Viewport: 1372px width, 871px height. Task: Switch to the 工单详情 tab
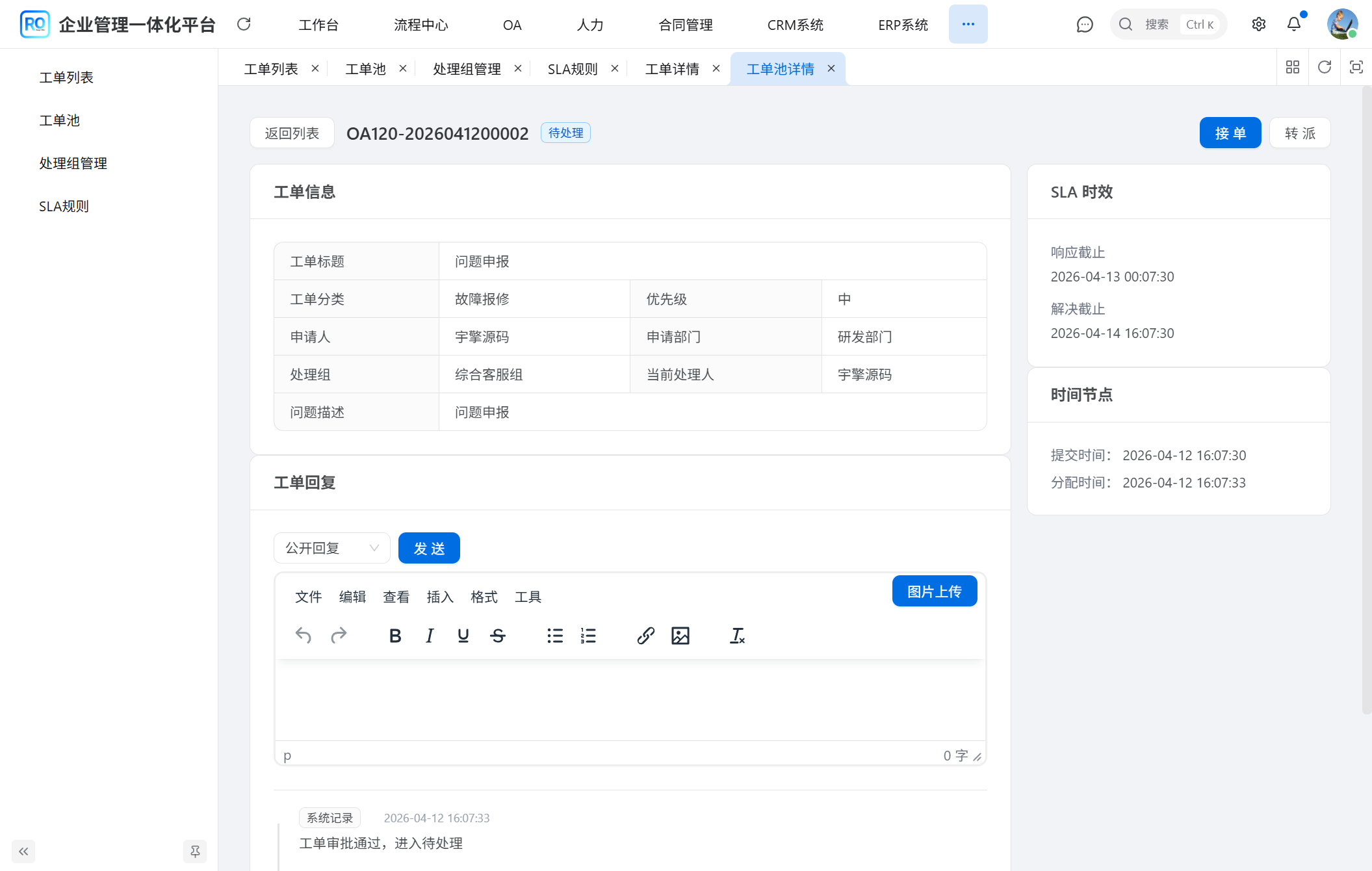coord(672,69)
